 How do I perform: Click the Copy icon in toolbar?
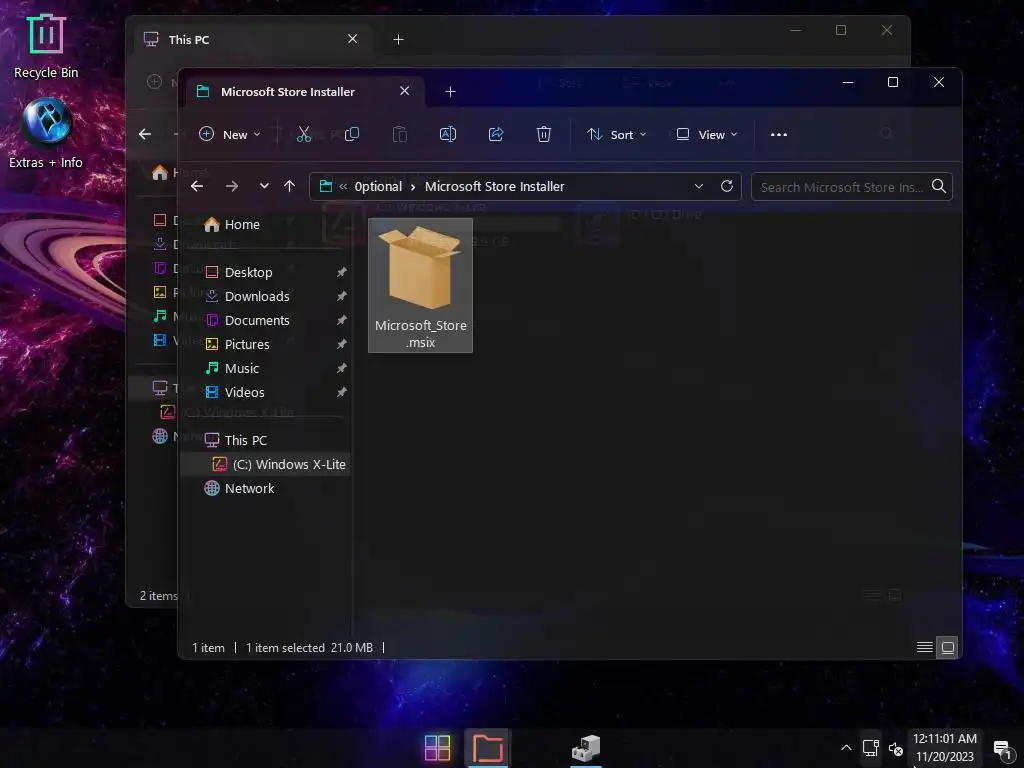point(352,135)
